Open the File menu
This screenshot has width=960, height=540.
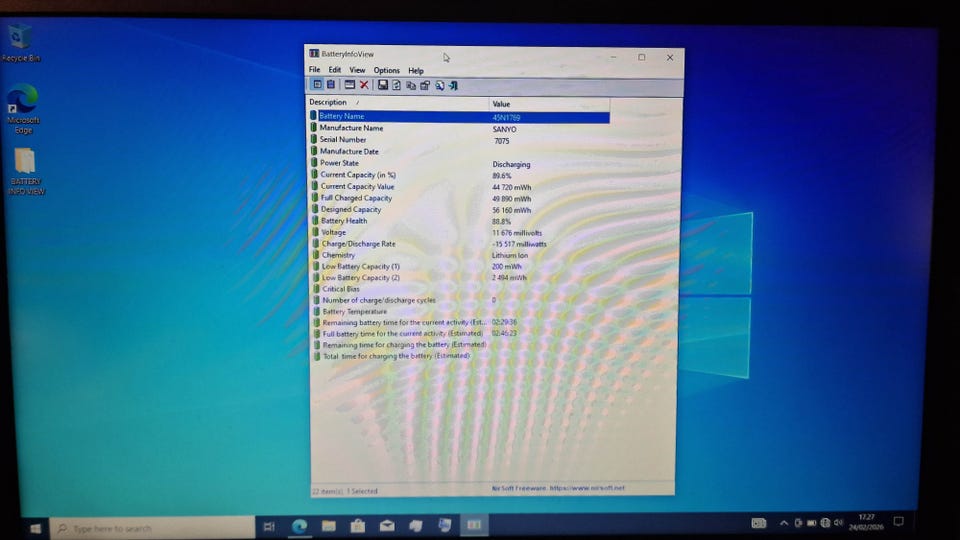tap(314, 70)
